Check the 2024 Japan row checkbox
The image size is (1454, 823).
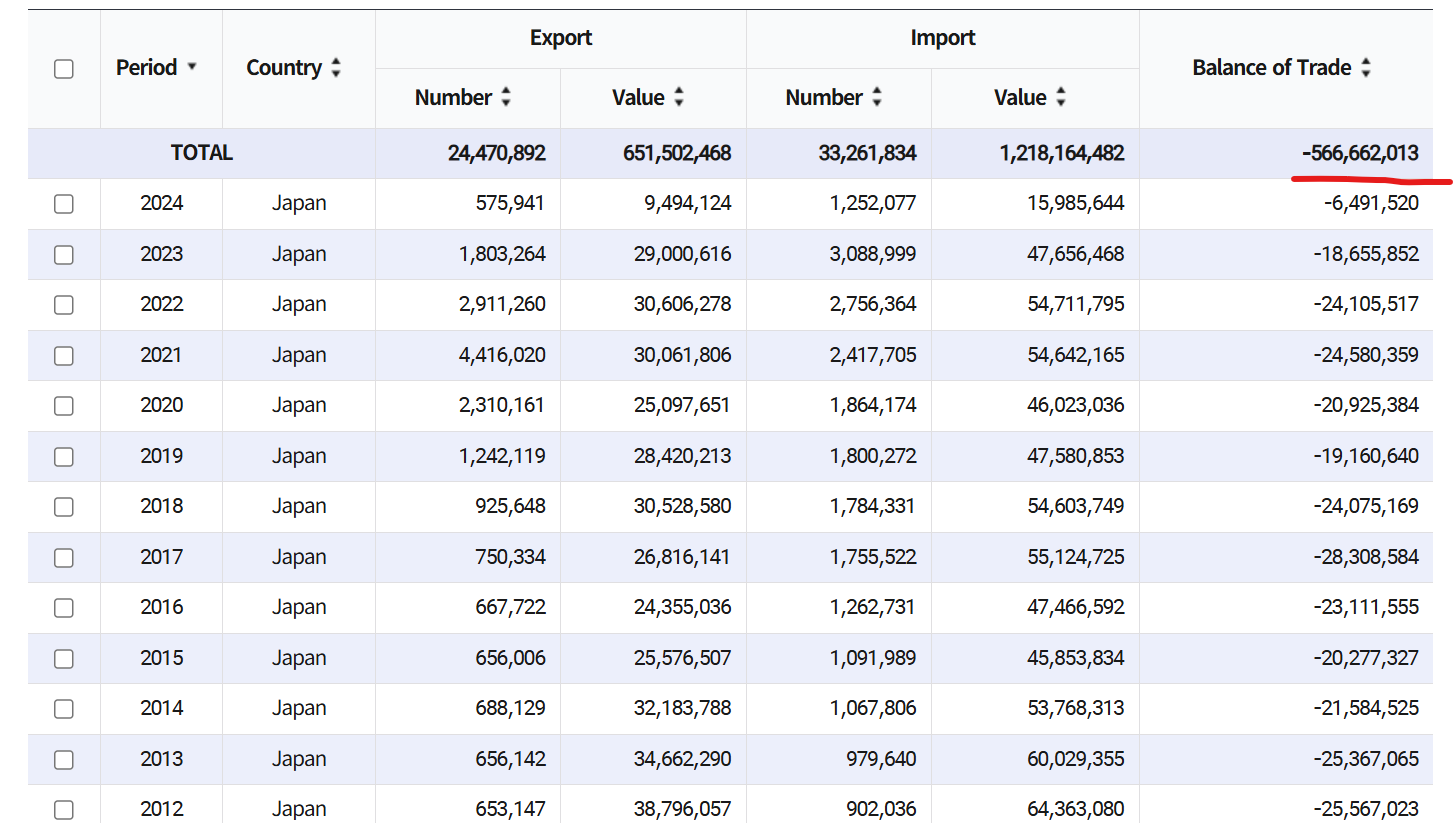tap(64, 204)
